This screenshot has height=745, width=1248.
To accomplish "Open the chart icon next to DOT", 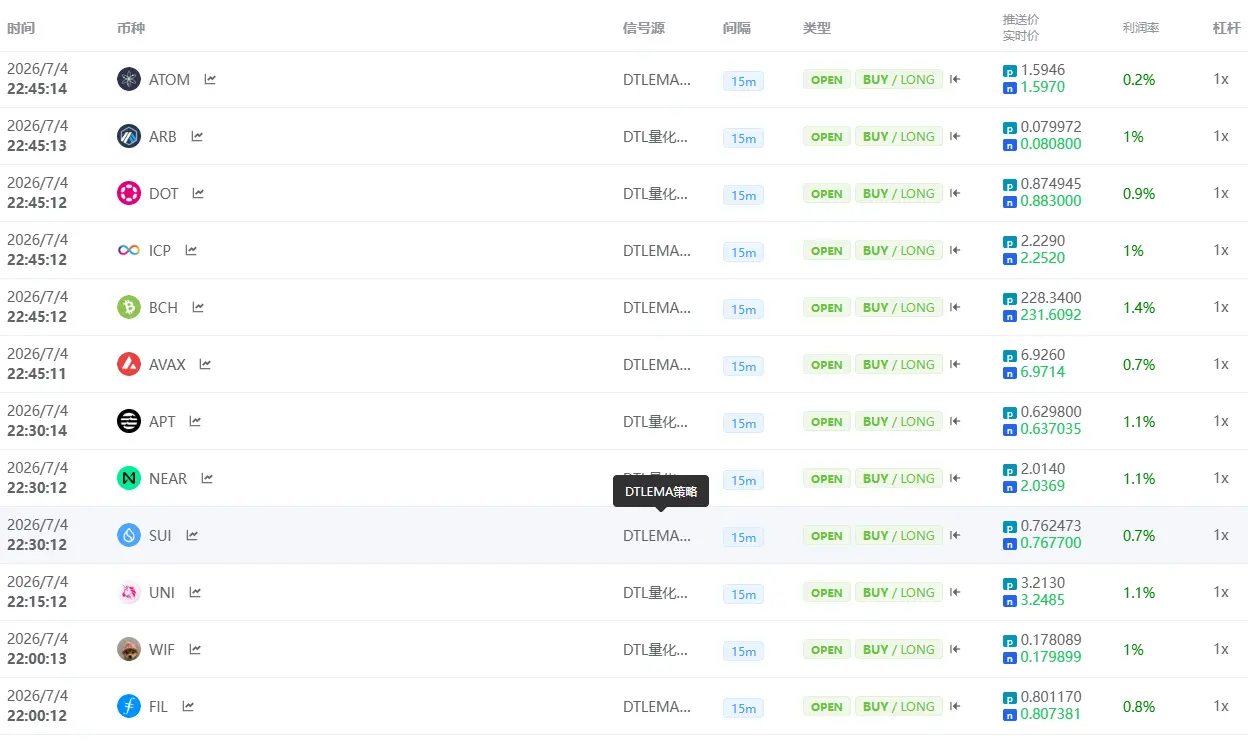I will 198,193.
